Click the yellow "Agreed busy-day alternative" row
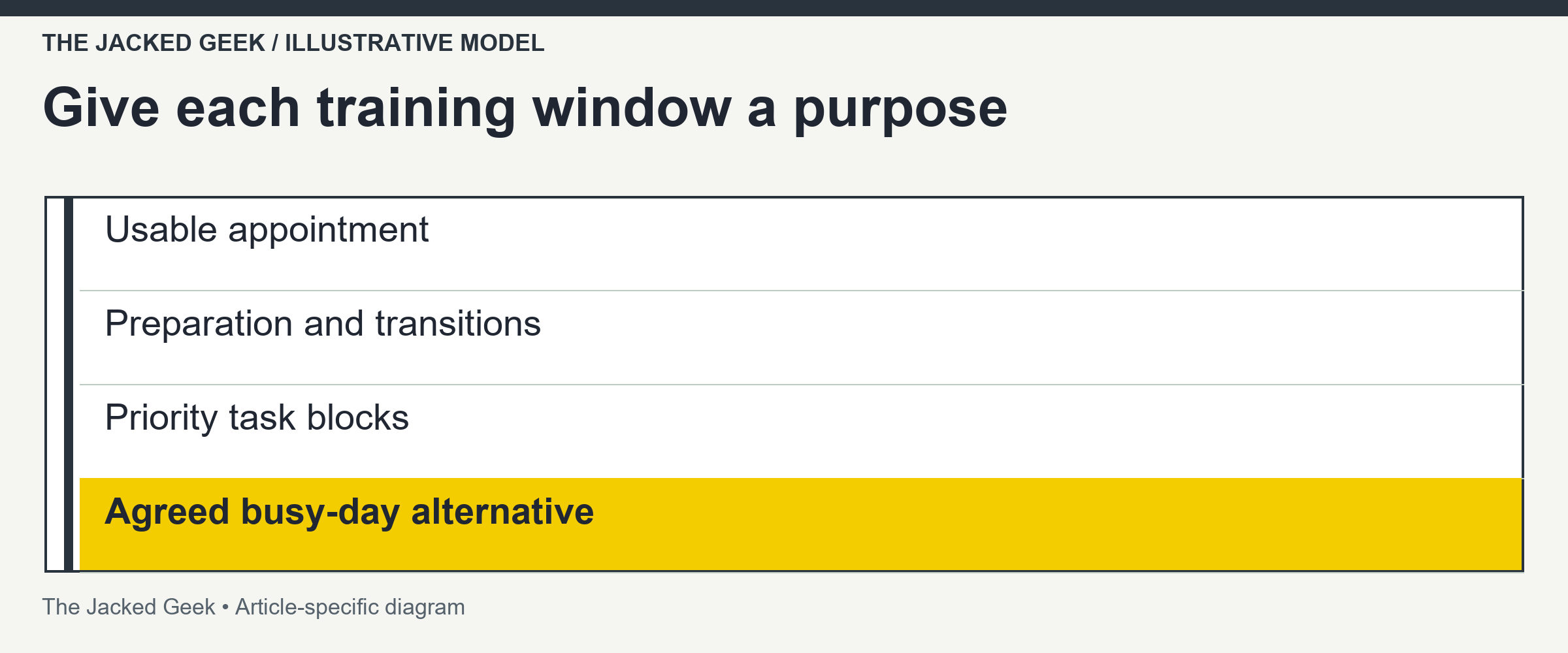This screenshot has width=1568, height=653. (801, 524)
